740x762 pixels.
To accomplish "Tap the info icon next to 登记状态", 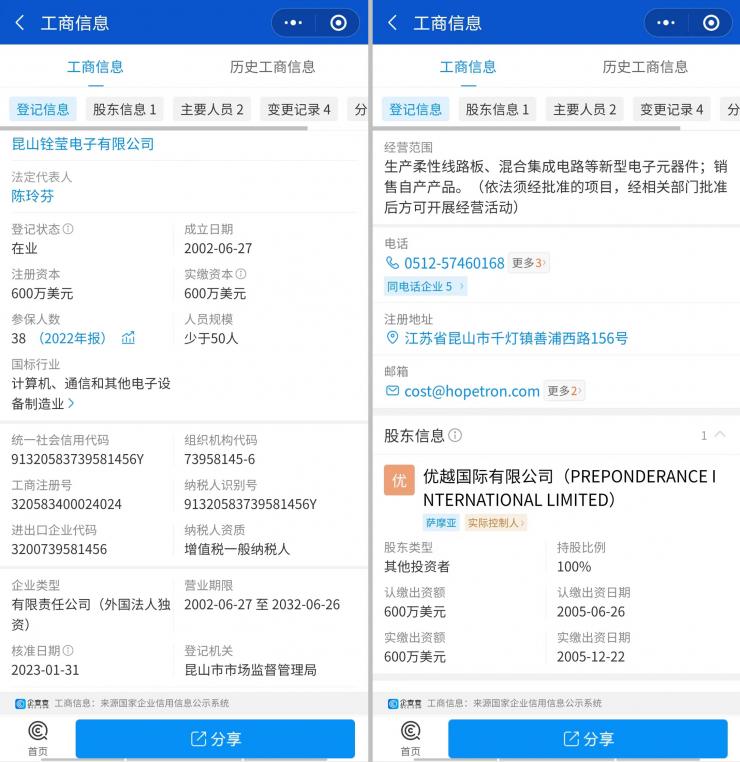I will pyautogui.click(x=68, y=229).
